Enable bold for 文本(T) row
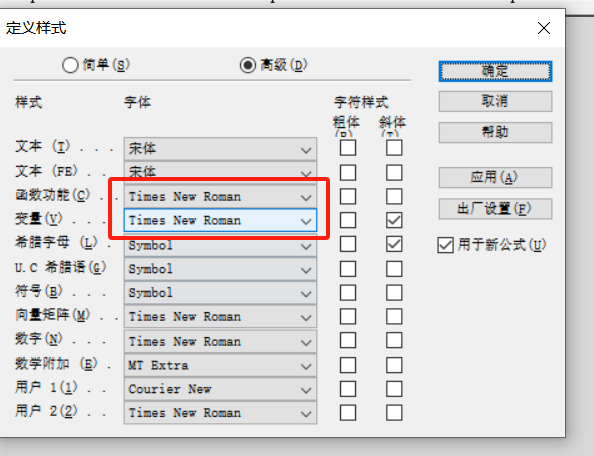 [x=348, y=148]
